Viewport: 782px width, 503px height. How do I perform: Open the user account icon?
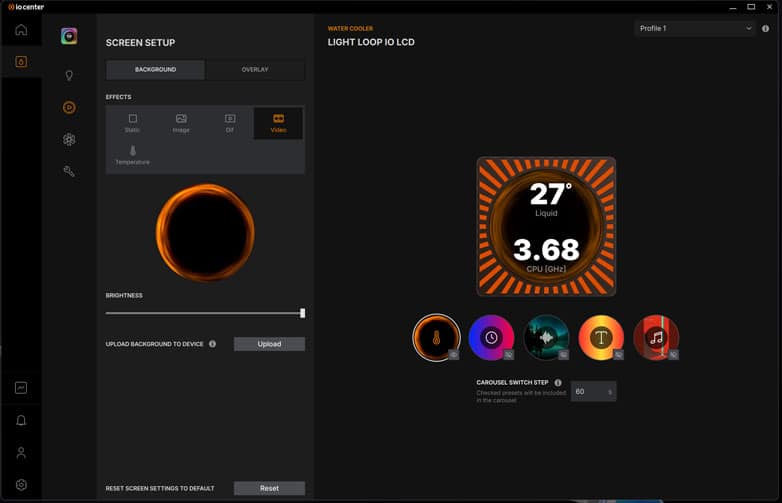click(x=21, y=452)
